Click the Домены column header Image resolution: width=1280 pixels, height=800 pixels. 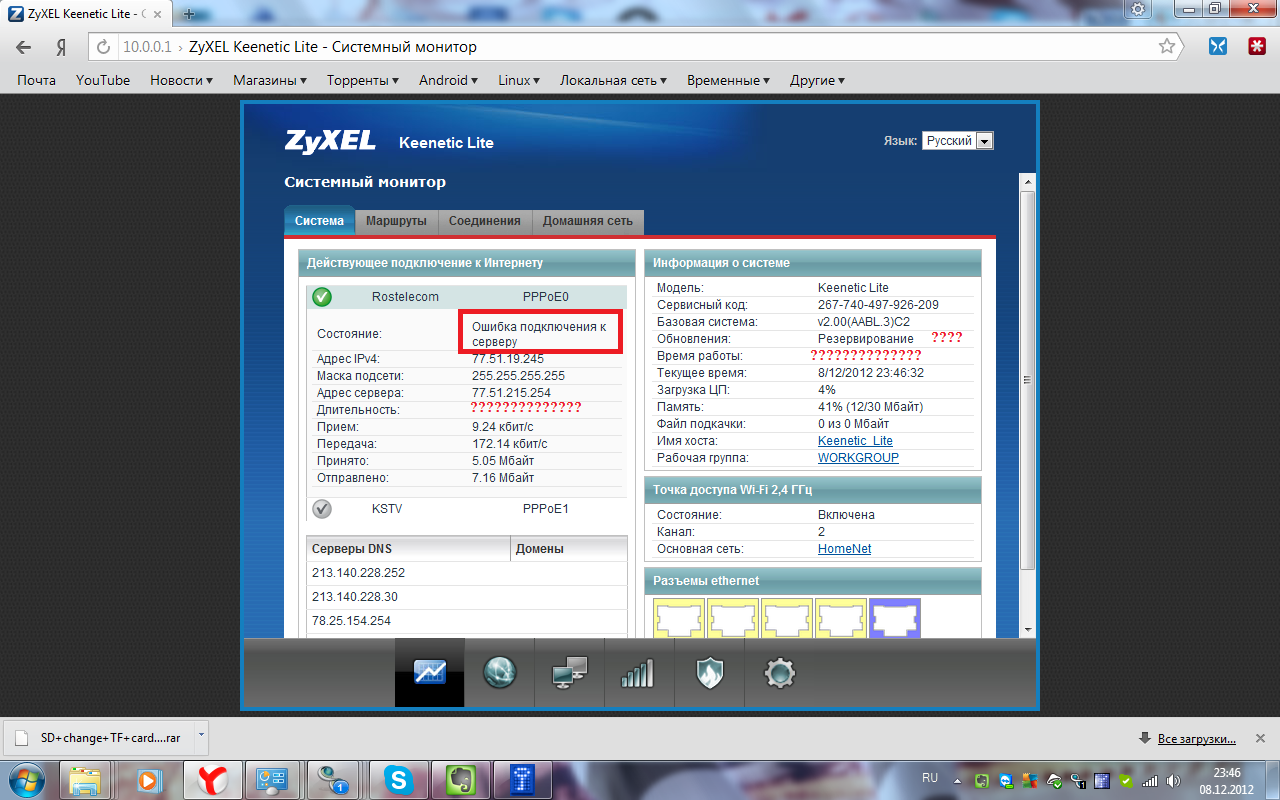[569, 549]
